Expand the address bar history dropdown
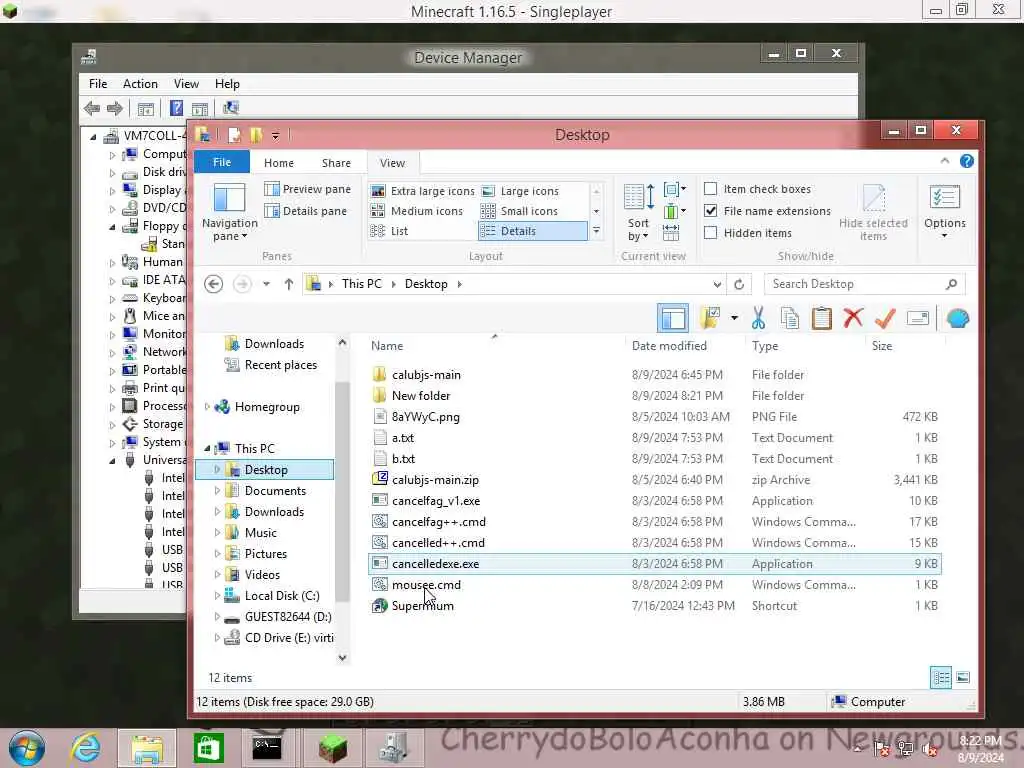The height and width of the screenshot is (768, 1024). [x=717, y=284]
